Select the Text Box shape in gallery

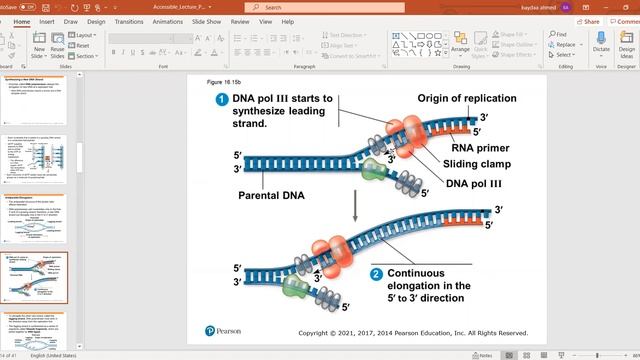pyautogui.click(x=396, y=36)
